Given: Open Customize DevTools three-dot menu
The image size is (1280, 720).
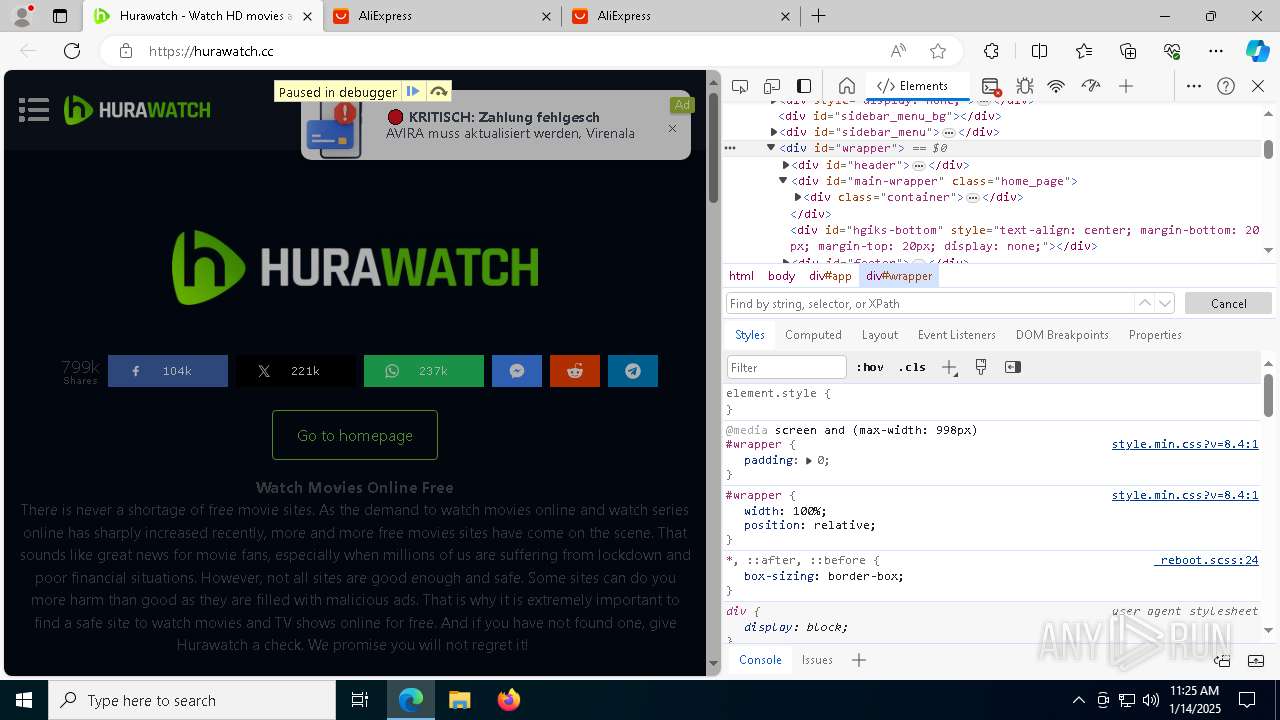Looking at the screenshot, I should click(x=1194, y=86).
